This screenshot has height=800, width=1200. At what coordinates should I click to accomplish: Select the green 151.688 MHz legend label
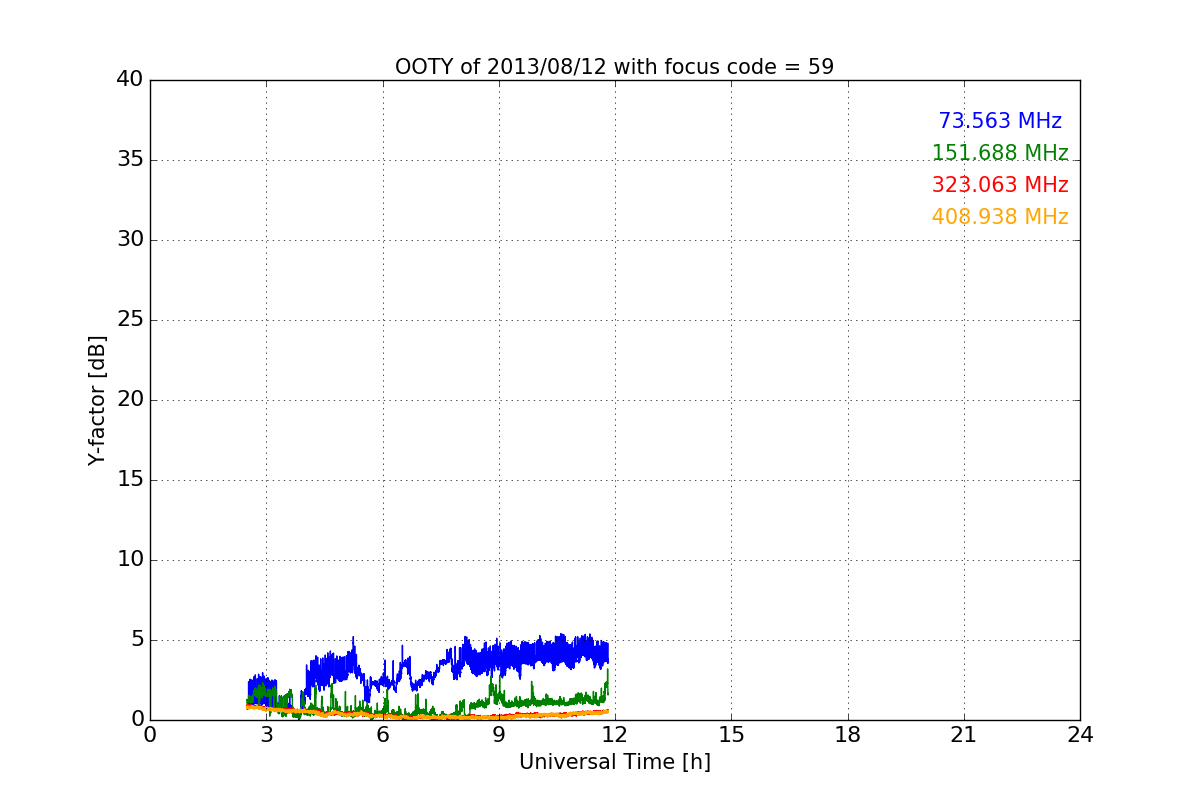click(x=1000, y=153)
